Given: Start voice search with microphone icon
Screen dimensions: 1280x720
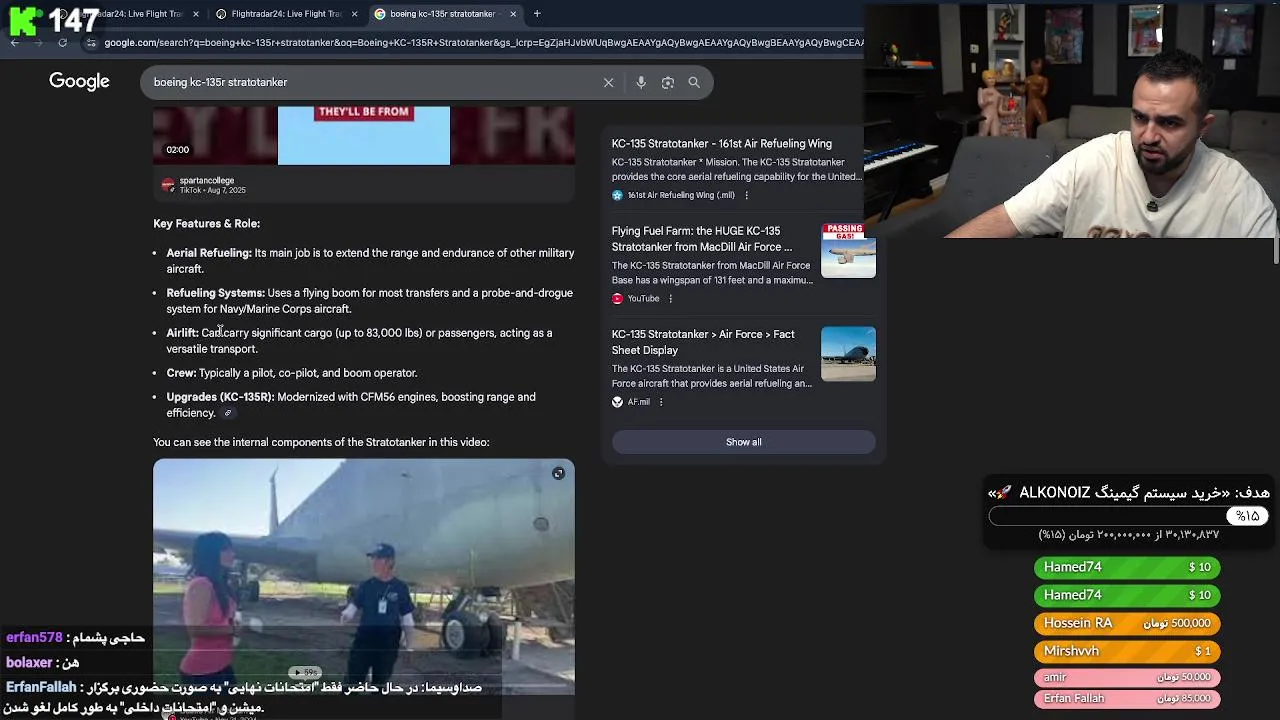Looking at the screenshot, I should pos(641,82).
